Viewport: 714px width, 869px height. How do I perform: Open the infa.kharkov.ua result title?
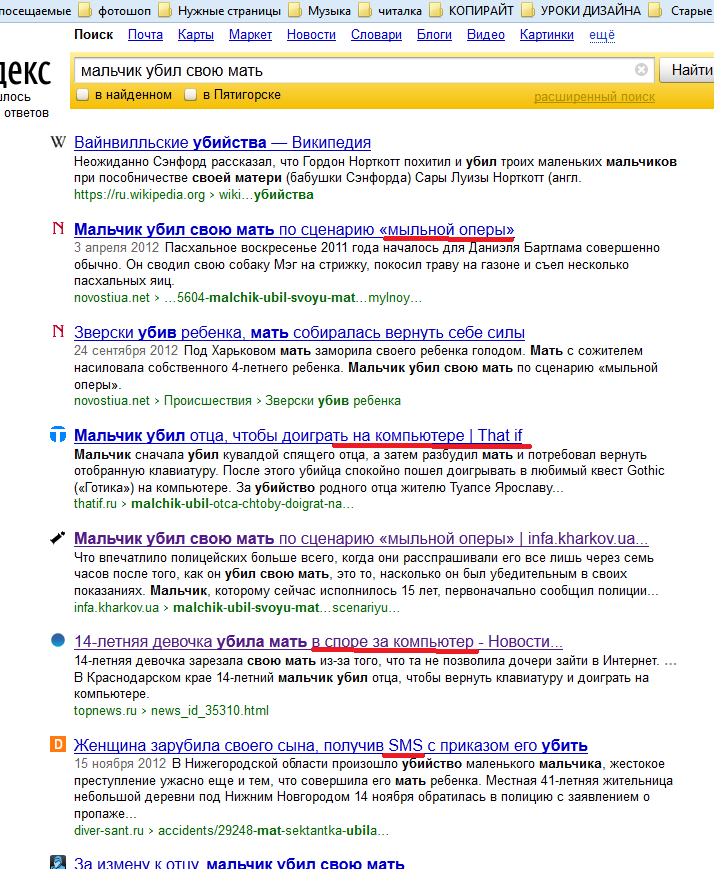pyautogui.click(x=361, y=538)
